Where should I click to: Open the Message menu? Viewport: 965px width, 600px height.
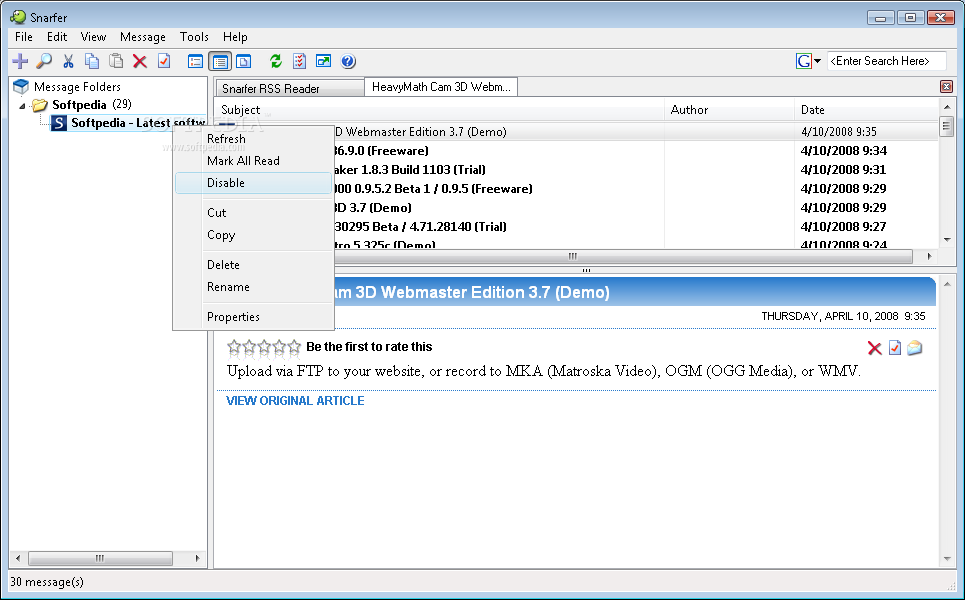(x=143, y=37)
